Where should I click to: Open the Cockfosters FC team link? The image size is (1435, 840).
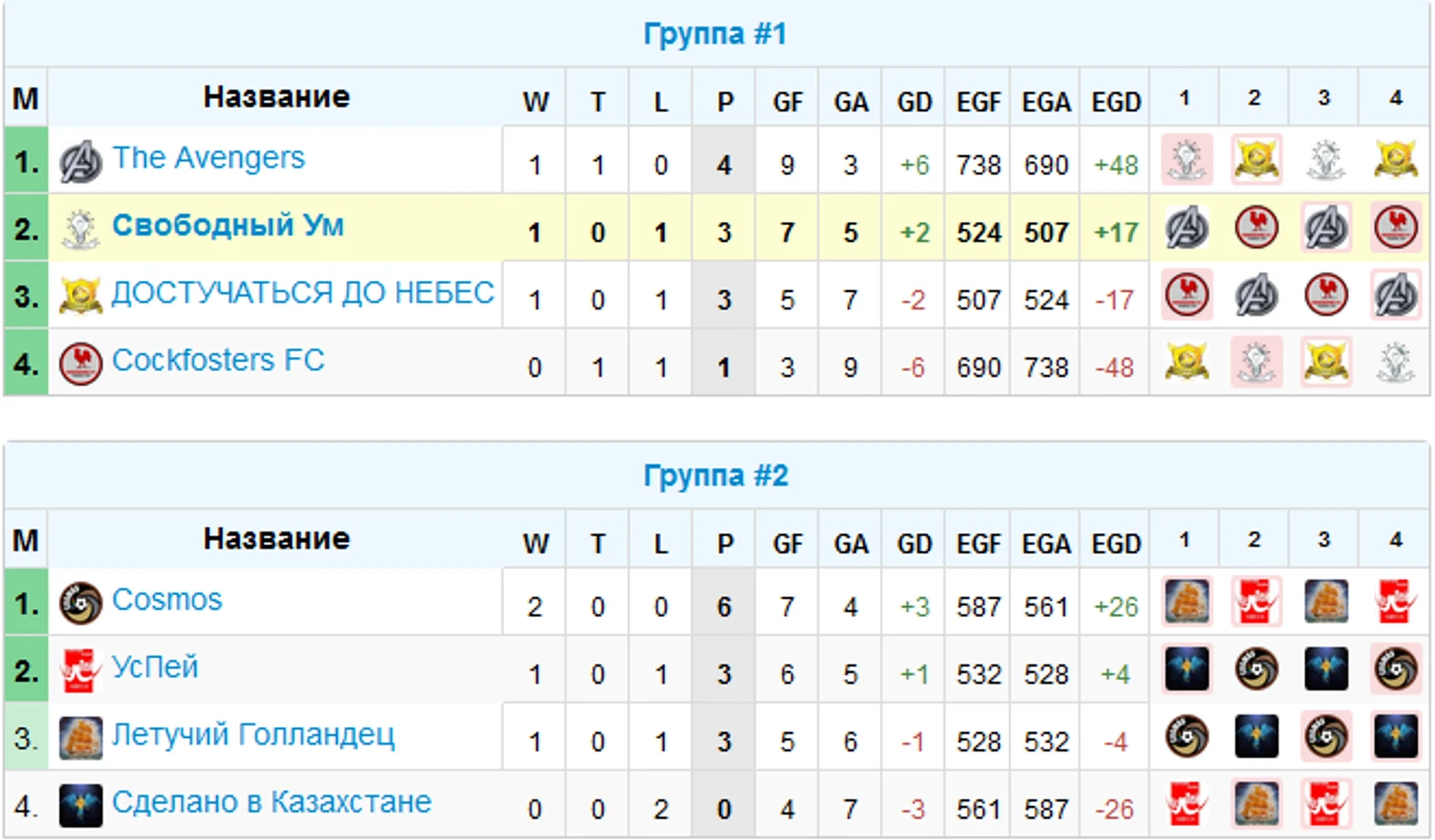point(218,361)
